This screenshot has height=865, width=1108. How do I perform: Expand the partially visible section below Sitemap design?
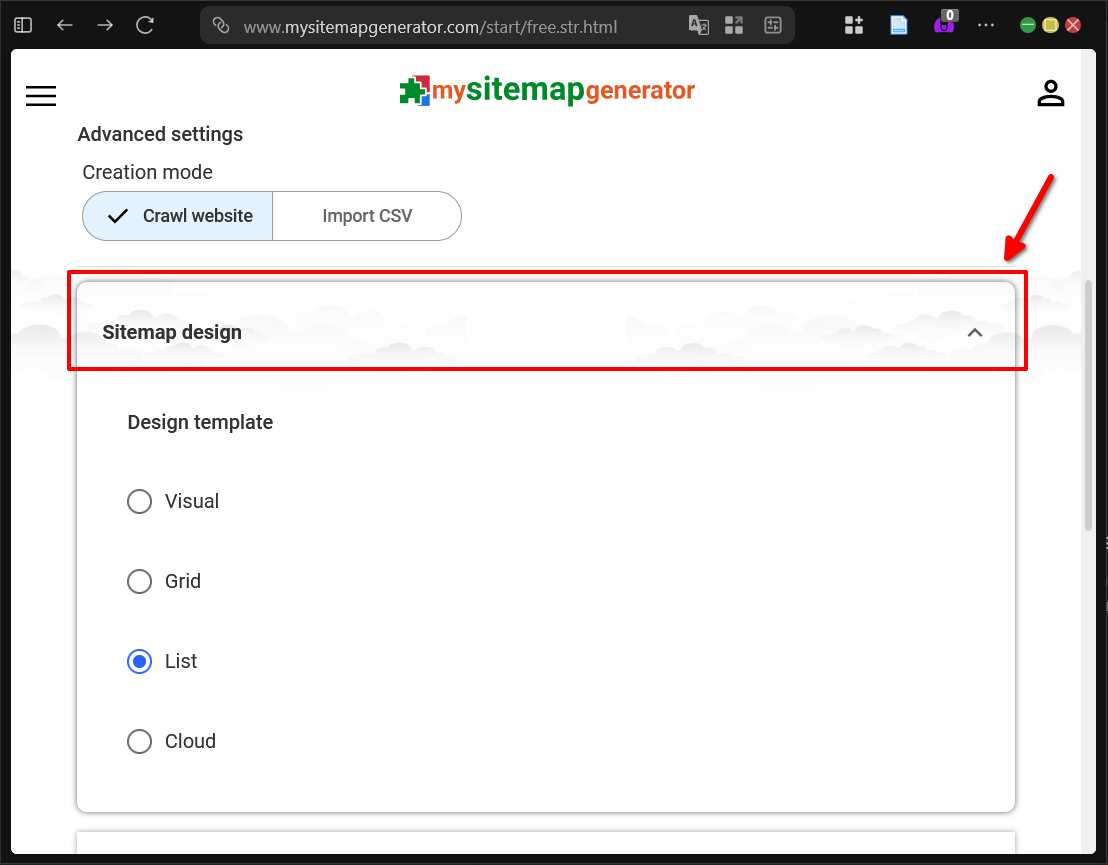click(x=546, y=850)
